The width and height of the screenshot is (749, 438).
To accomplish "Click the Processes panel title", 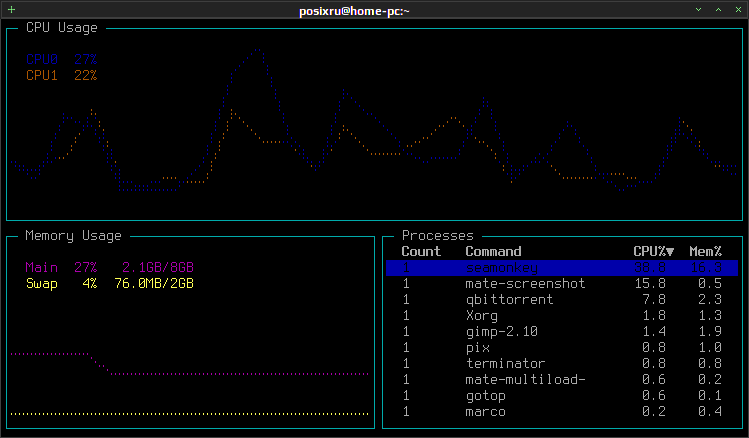I will (x=438, y=235).
